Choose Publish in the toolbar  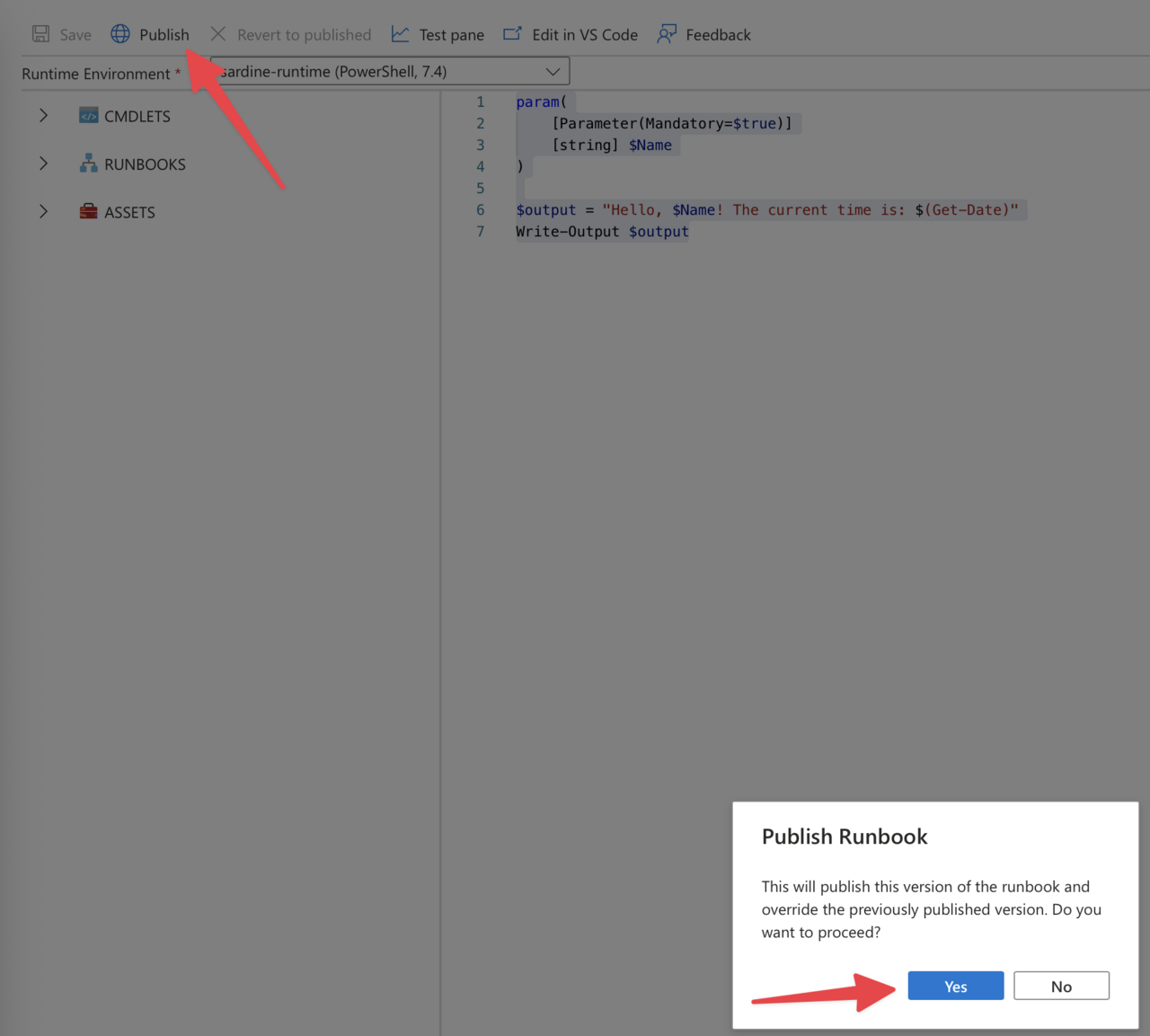pyautogui.click(x=164, y=35)
